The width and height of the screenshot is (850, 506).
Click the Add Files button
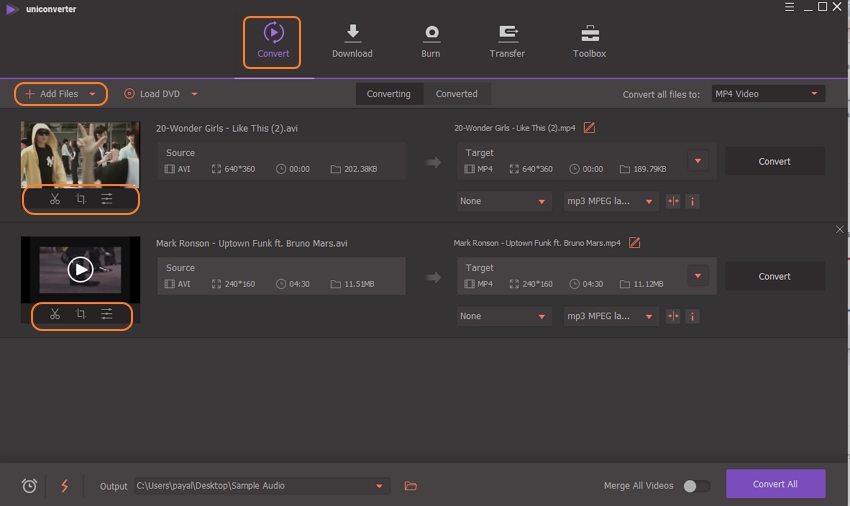(60, 94)
